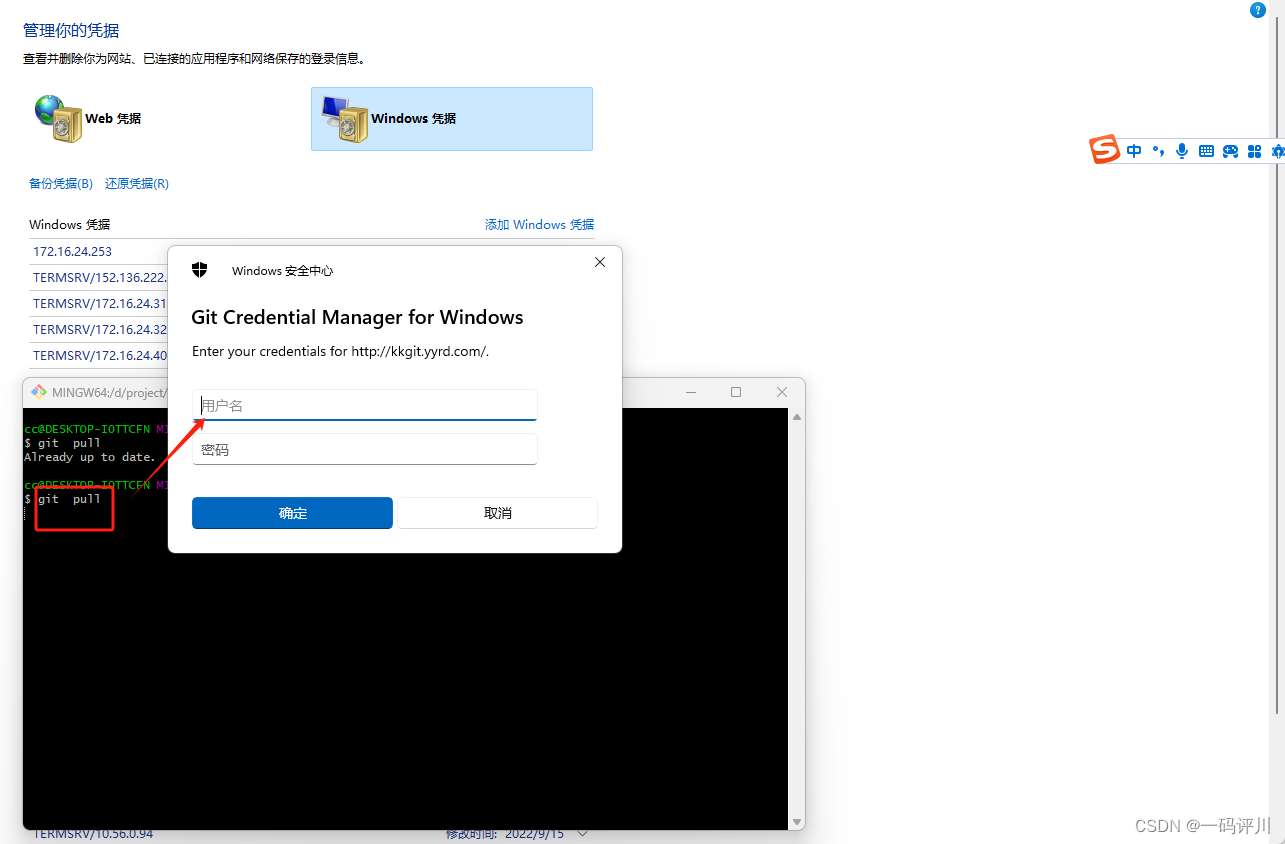
Task: Select credential TERMSRV/172.16.24.40 entry
Action: point(99,355)
